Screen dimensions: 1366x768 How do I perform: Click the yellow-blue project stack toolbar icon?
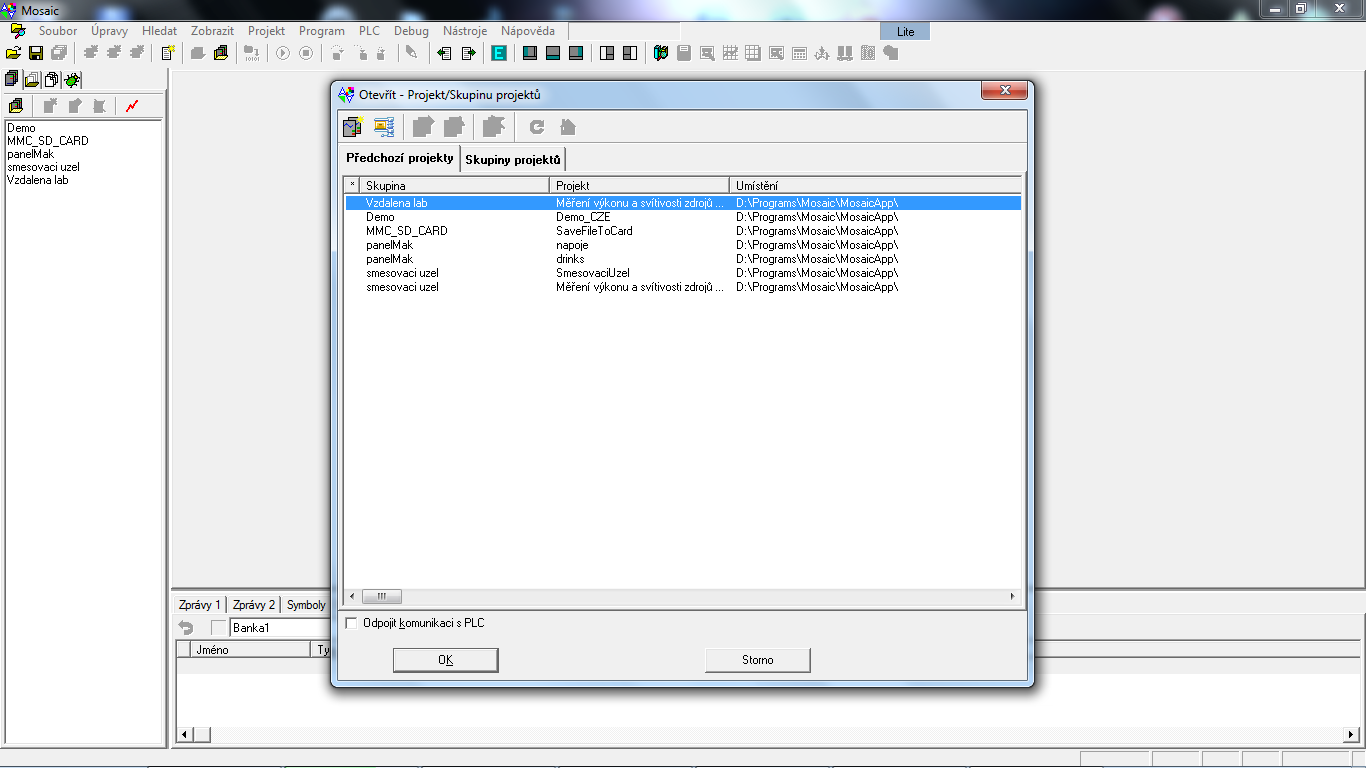pos(221,53)
